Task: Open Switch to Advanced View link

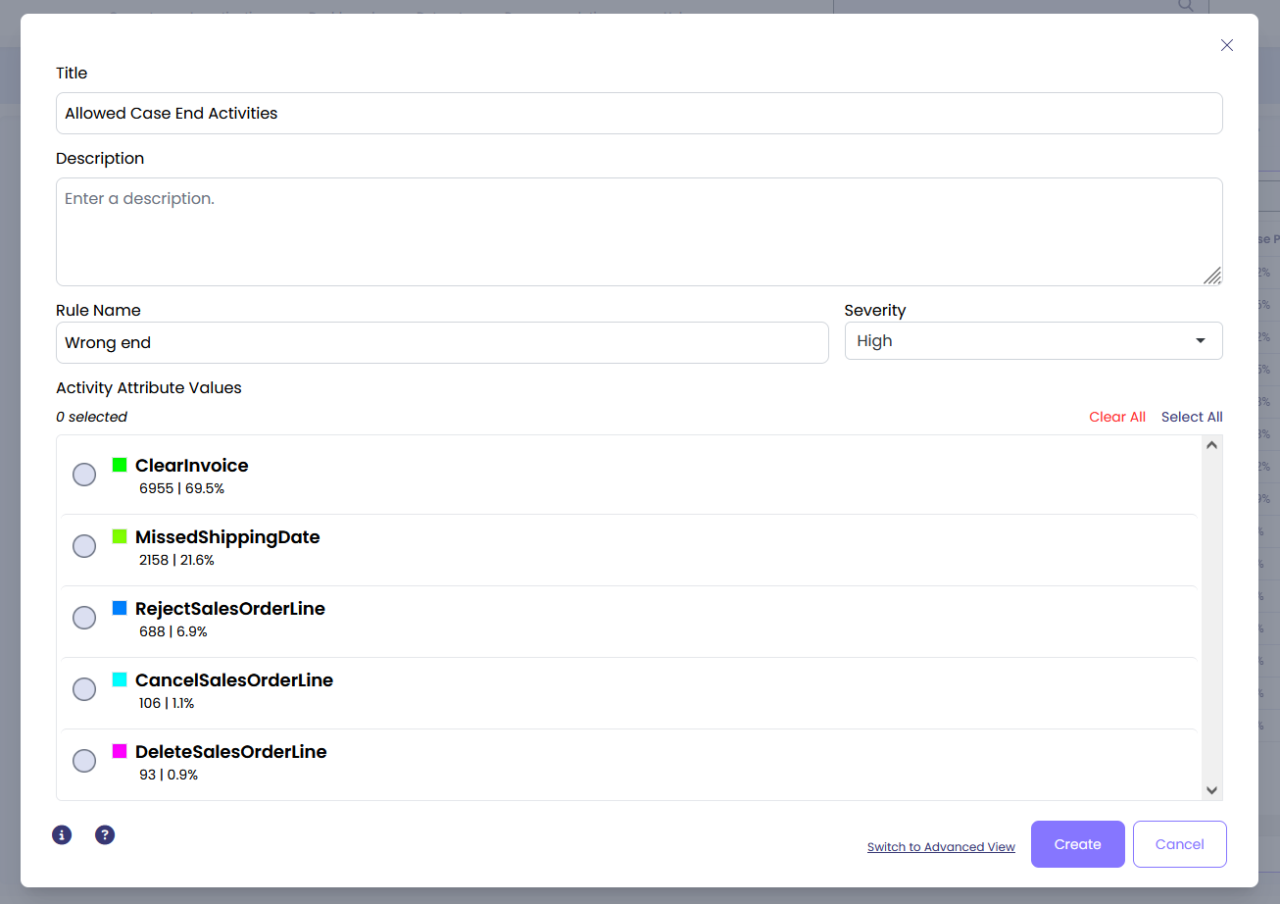Action: pyautogui.click(x=940, y=847)
